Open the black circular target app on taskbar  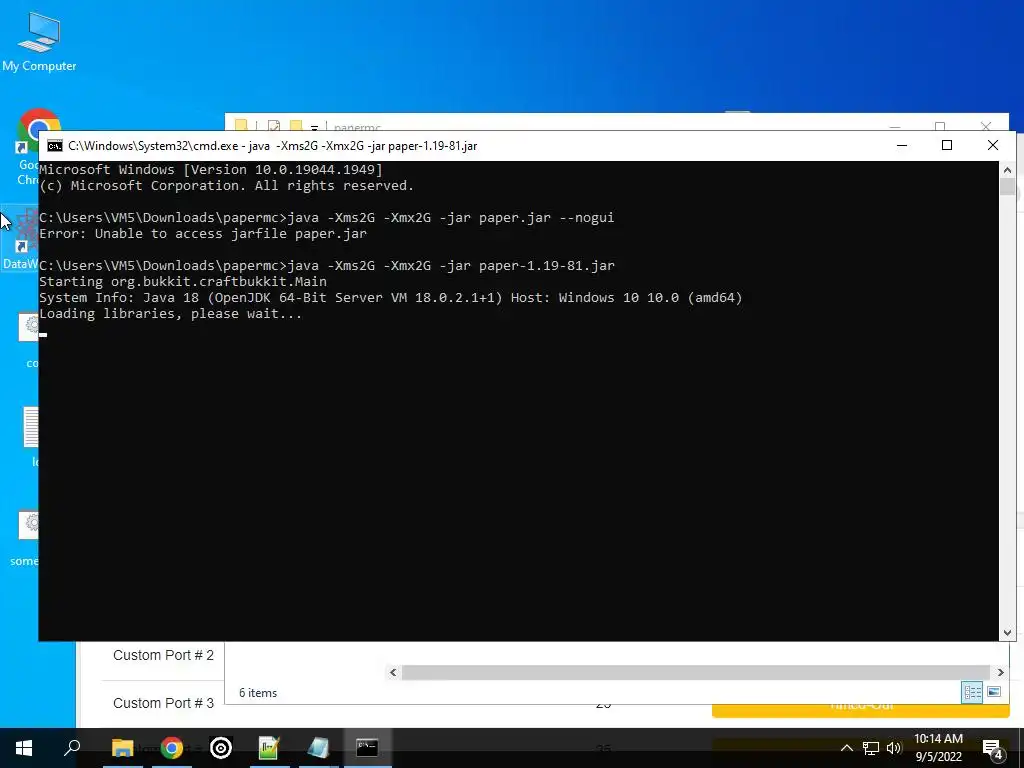[221, 748]
